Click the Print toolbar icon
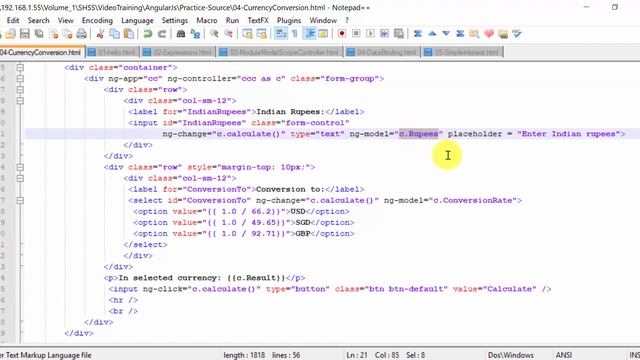Viewport: 640px width, 360px height. (x=82, y=34)
